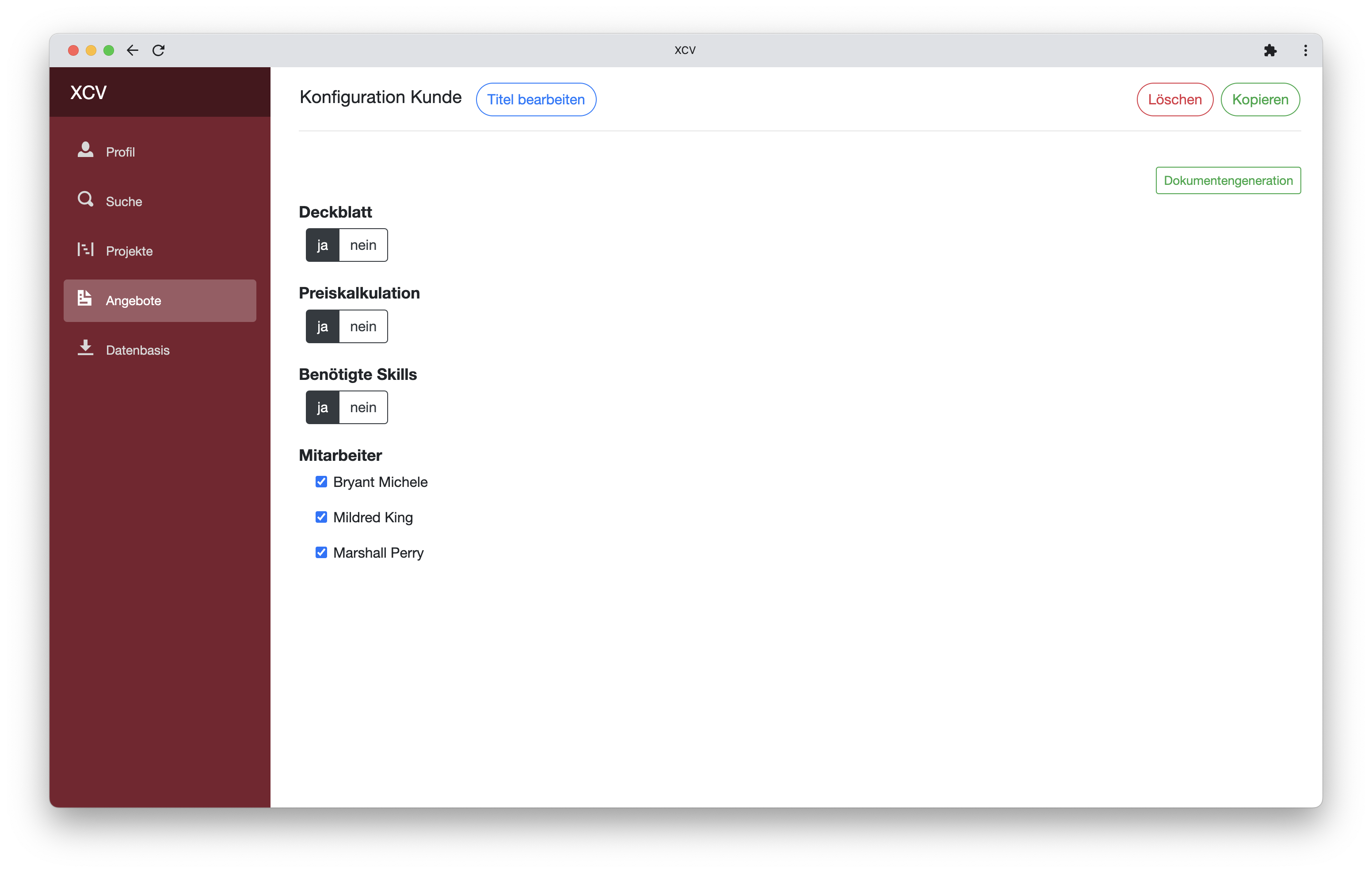The height and width of the screenshot is (873, 1372).
Task: Open the Suche menu item
Action: coord(160,201)
